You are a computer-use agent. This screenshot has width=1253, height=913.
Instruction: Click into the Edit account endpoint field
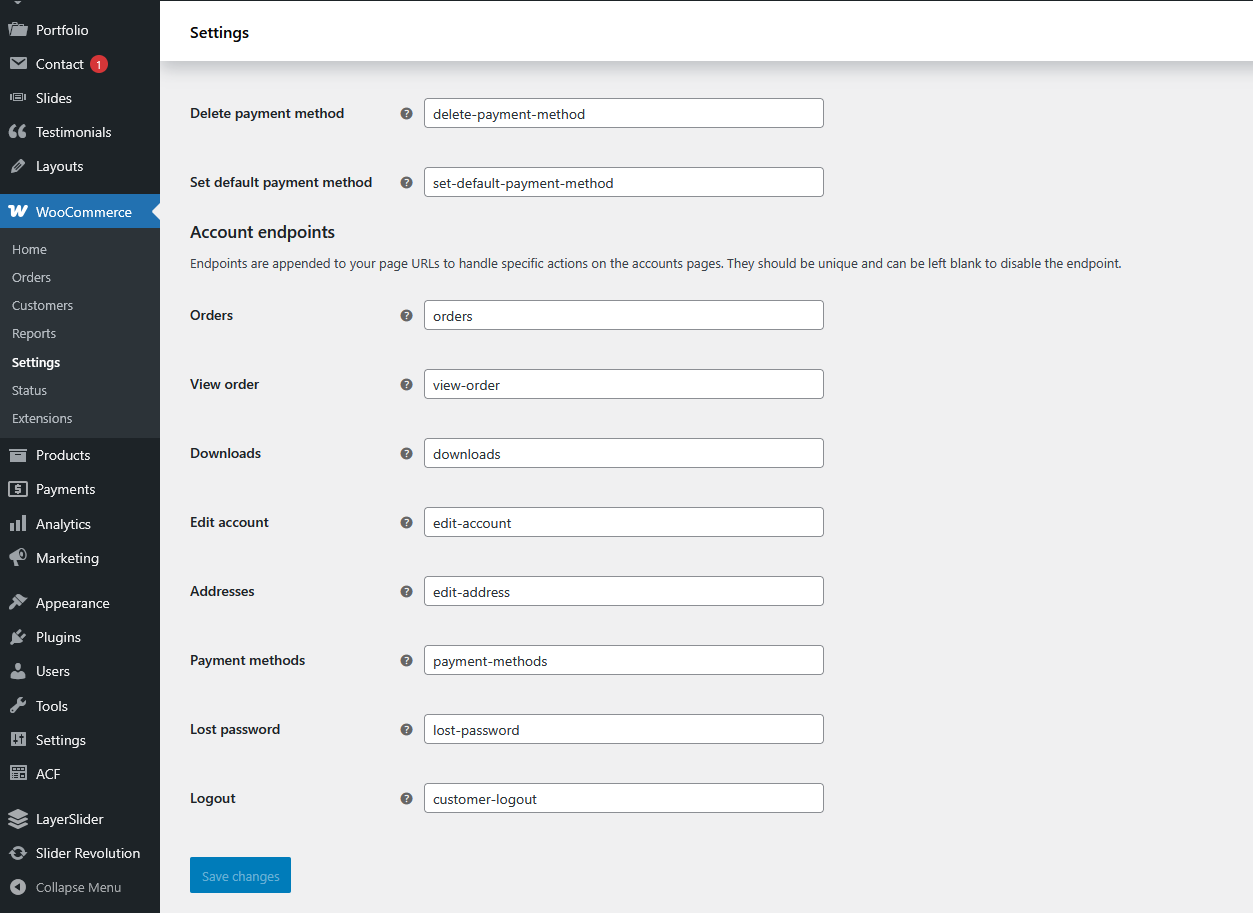623,522
